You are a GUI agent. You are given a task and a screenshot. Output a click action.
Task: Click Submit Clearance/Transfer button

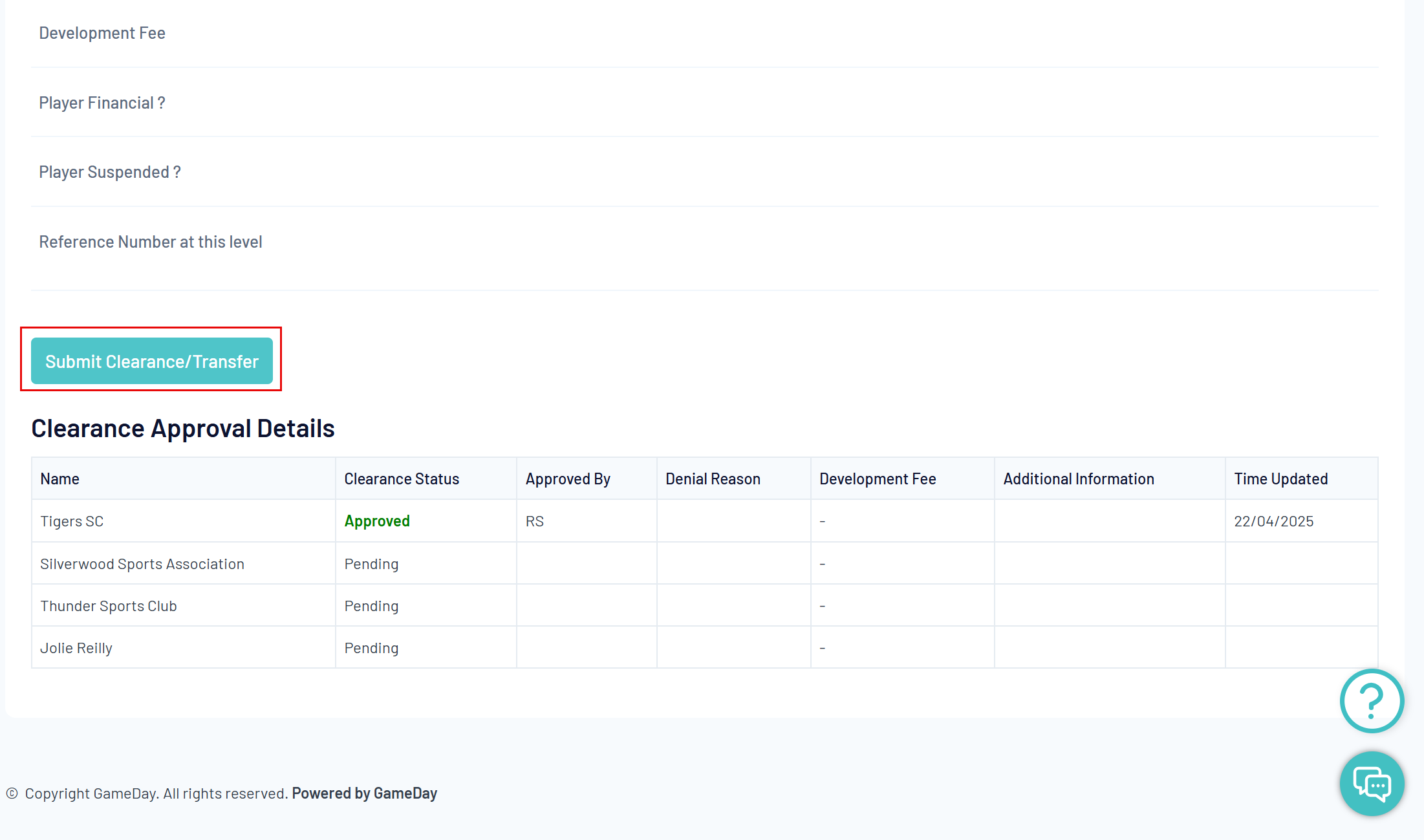tap(152, 361)
